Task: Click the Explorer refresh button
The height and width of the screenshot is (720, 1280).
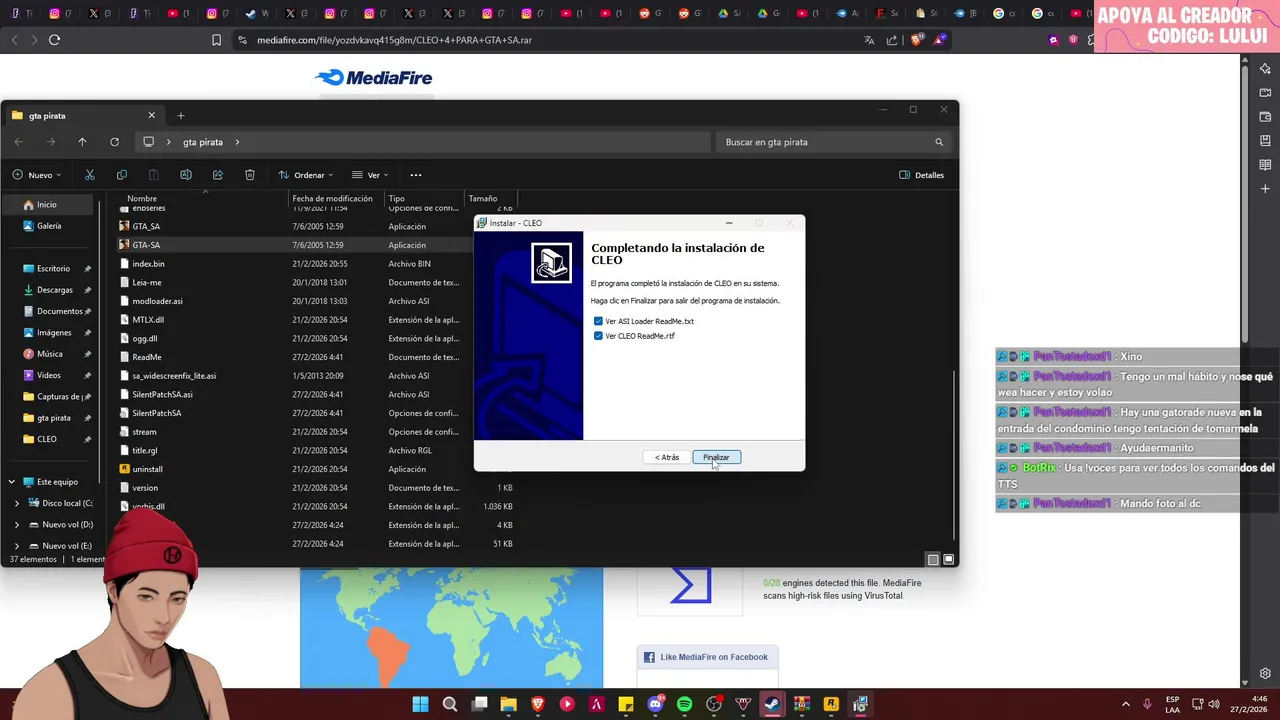Action: coord(114,142)
